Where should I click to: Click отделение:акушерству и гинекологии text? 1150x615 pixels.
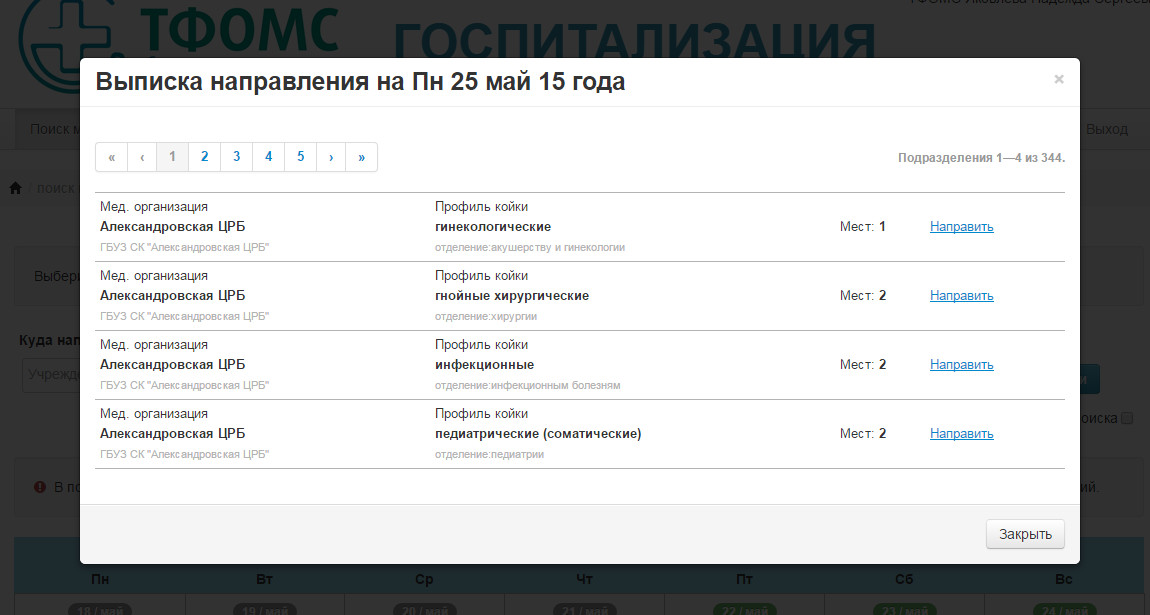530,247
